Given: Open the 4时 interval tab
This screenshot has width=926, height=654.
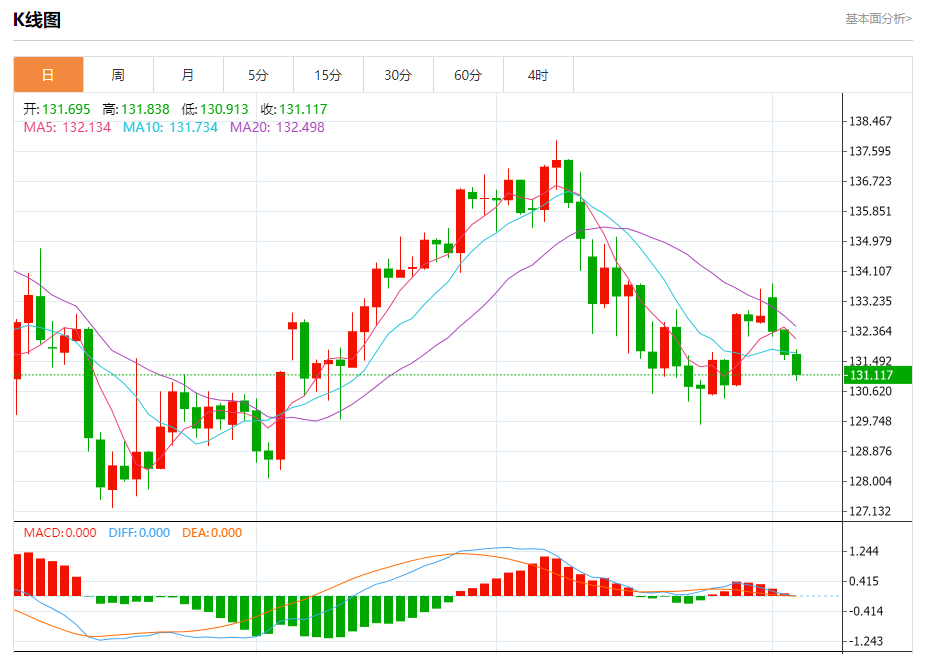Looking at the screenshot, I should click(x=538, y=75).
